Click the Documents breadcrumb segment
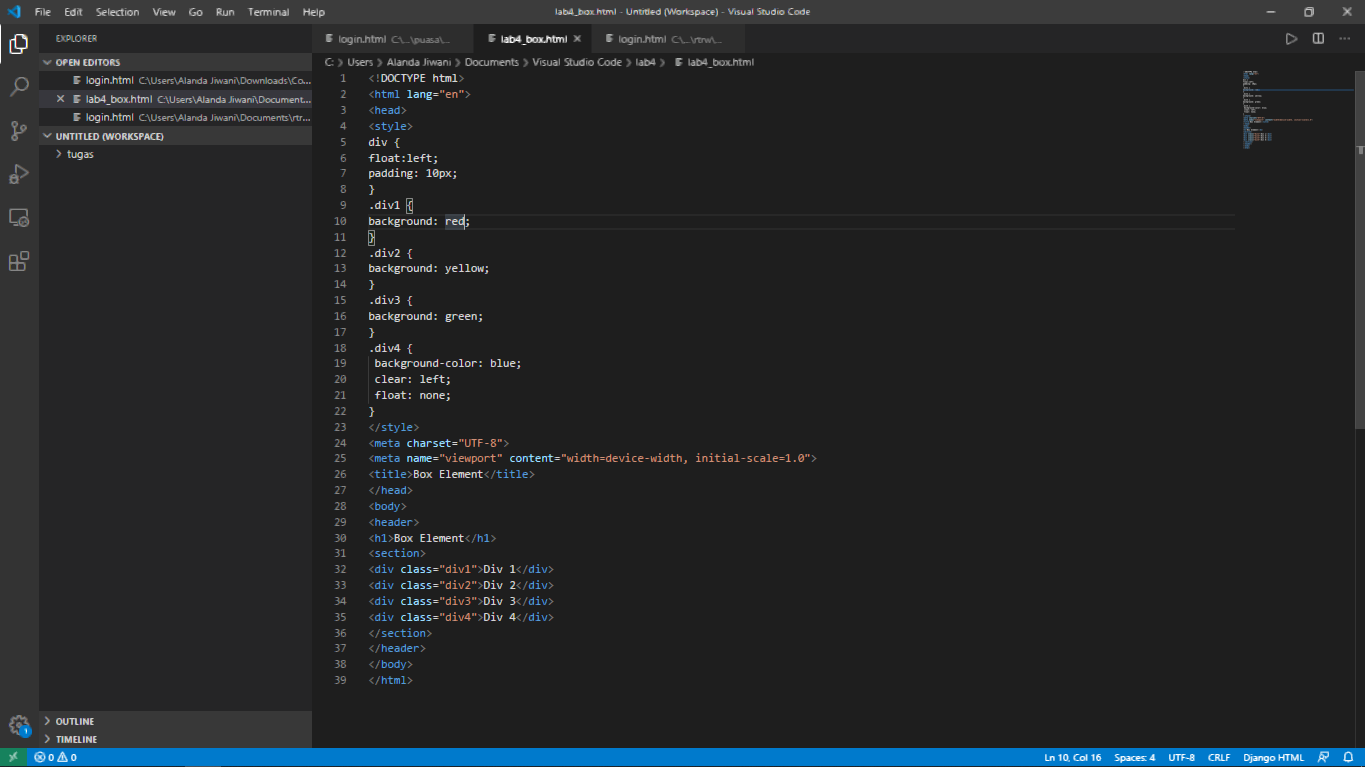 (x=492, y=62)
